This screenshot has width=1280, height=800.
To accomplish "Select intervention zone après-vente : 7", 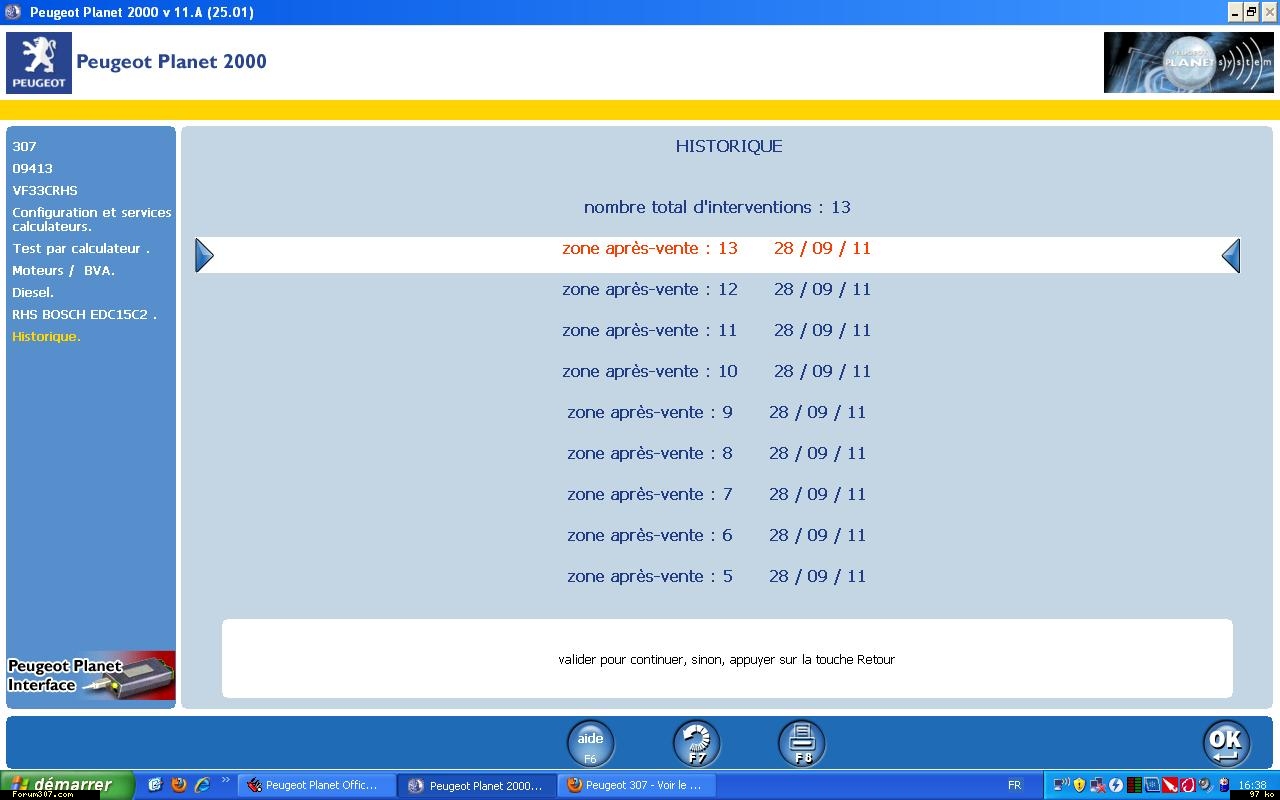I will click(x=716, y=494).
